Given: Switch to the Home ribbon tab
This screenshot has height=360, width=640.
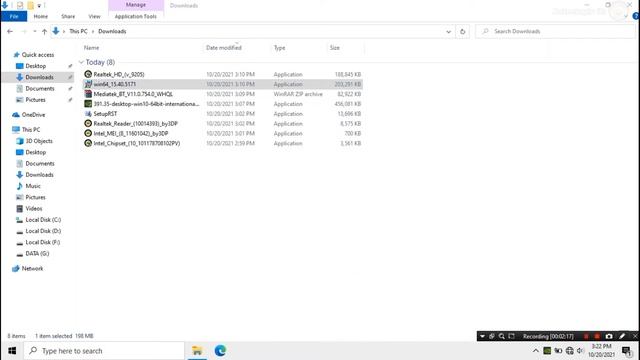Looking at the screenshot, I should tap(40, 16).
